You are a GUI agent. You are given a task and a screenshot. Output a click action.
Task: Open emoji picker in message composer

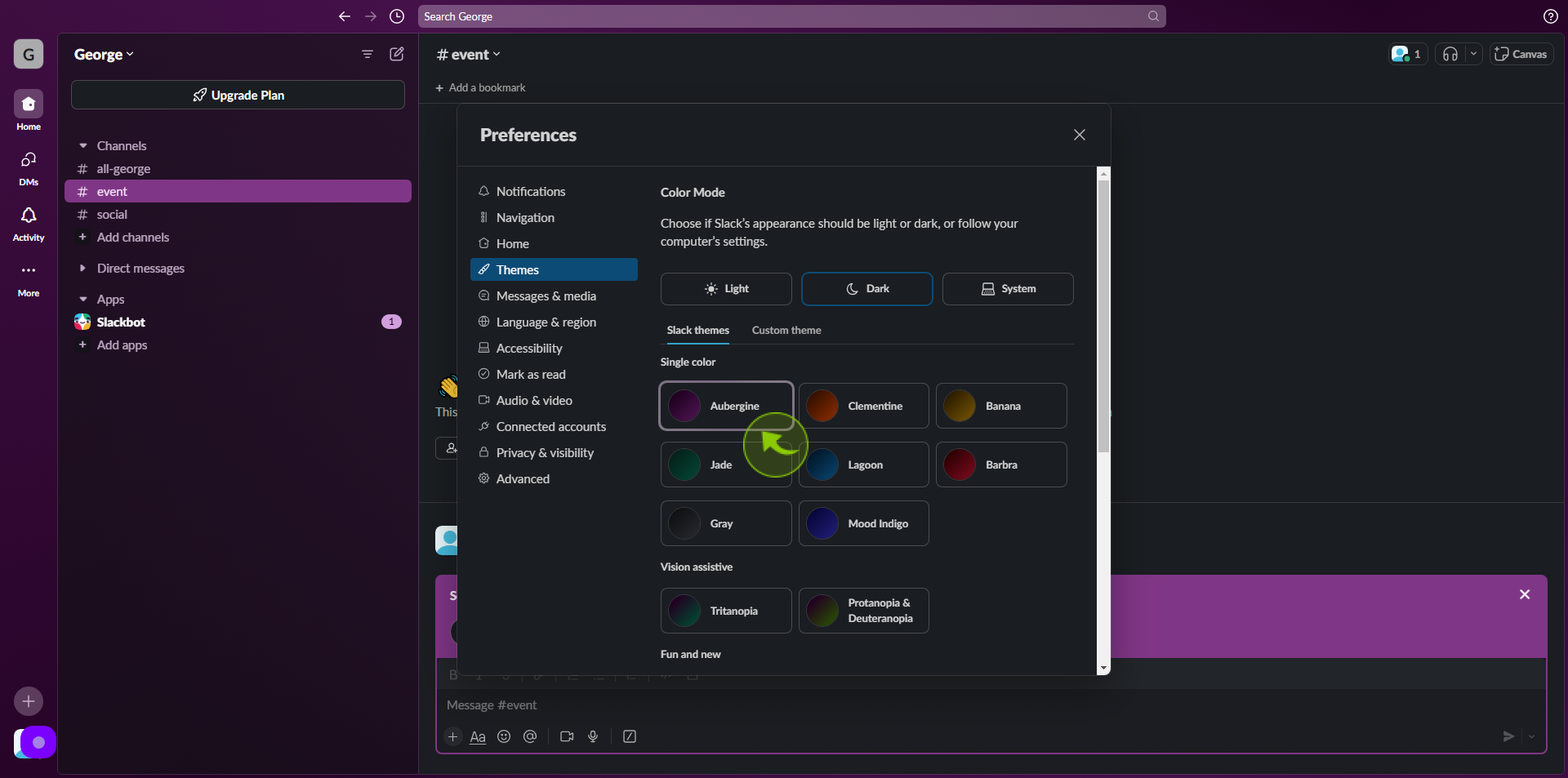click(504, 736)
